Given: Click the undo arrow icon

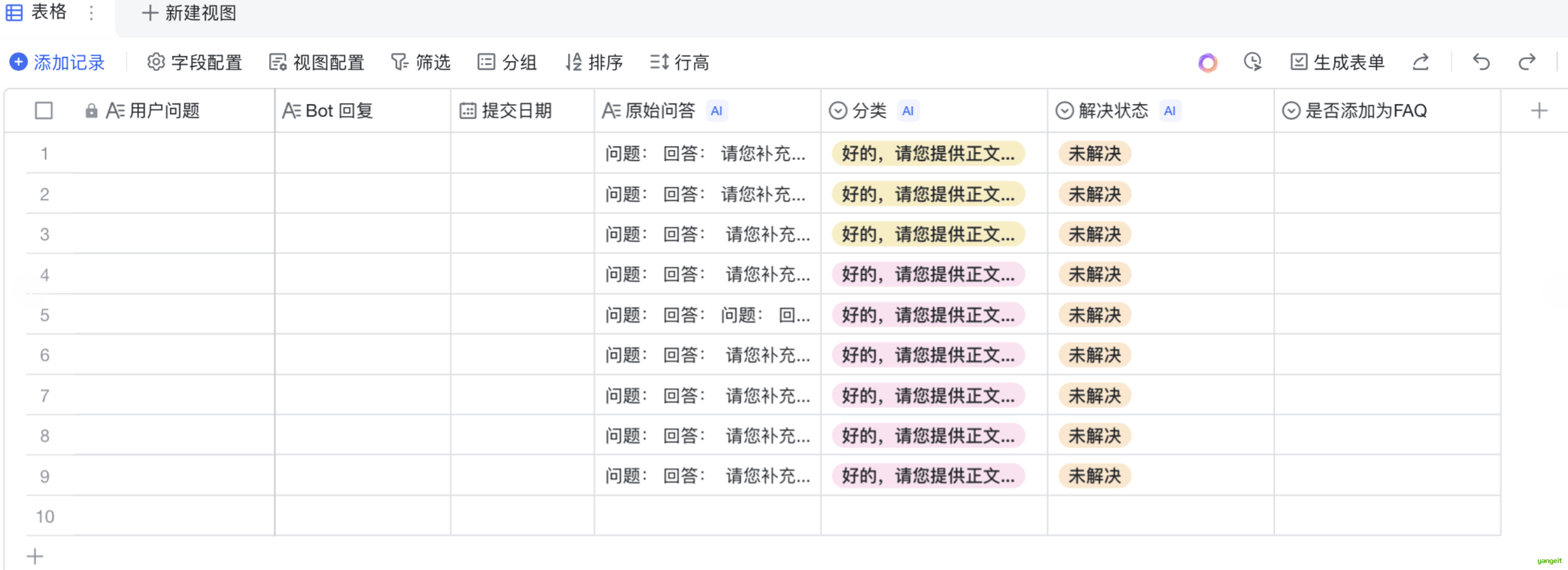Looking at the screenshot, I should [x=1481, y=62].
